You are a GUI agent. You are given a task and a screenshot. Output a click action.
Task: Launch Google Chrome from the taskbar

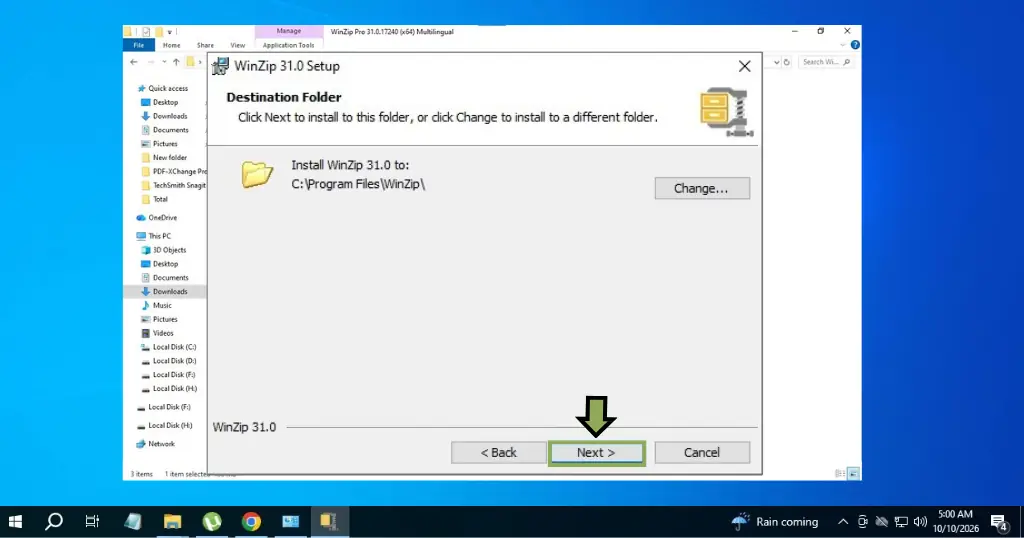pos(251,521)
